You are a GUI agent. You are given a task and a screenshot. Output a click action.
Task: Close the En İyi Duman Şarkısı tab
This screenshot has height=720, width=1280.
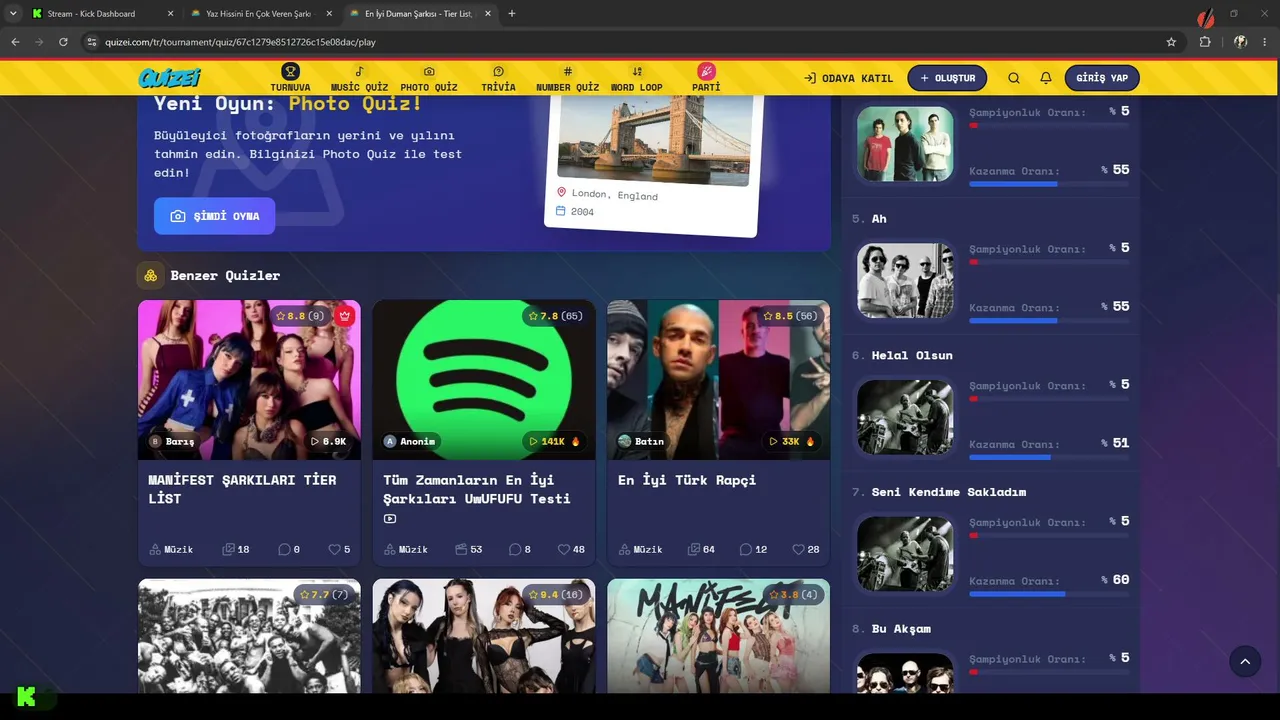point(487,14)
